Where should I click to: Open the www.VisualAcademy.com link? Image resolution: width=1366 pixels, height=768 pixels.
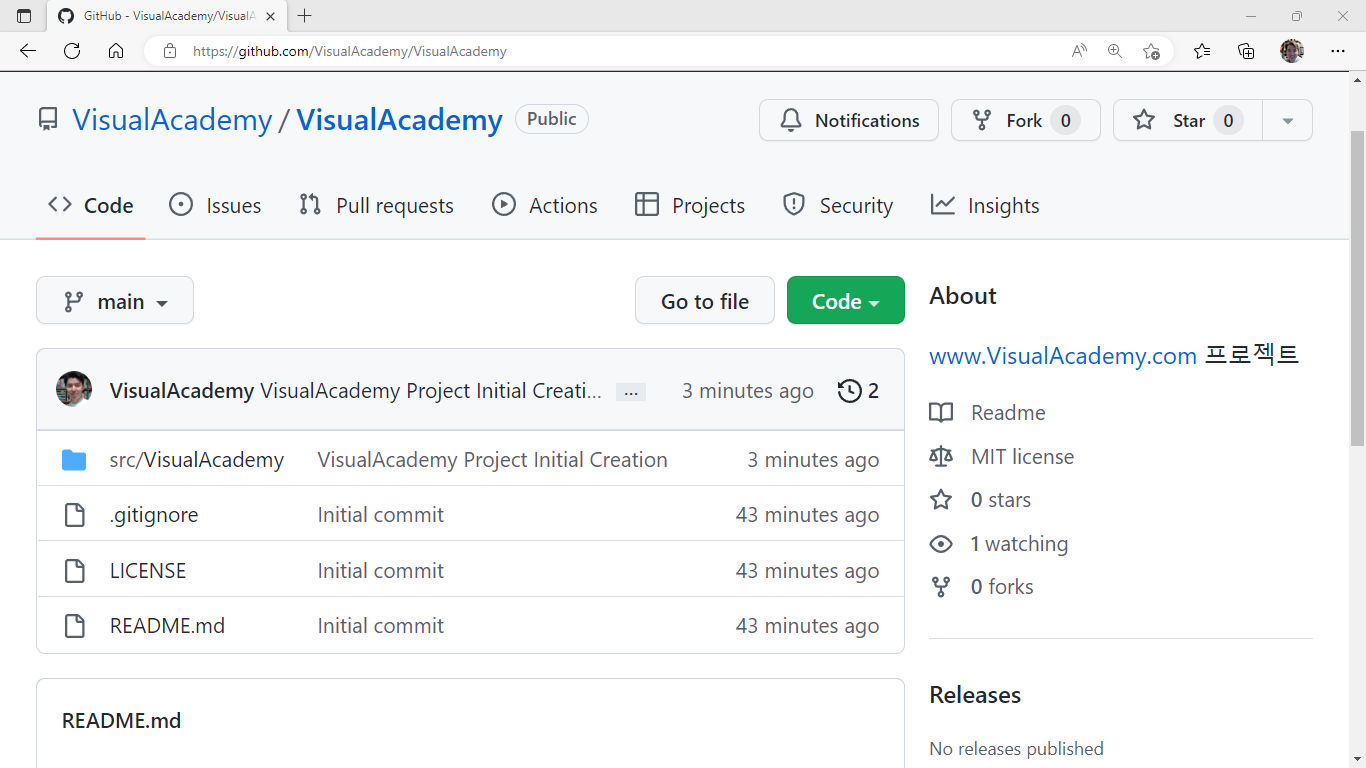(x=1062, y=355)
